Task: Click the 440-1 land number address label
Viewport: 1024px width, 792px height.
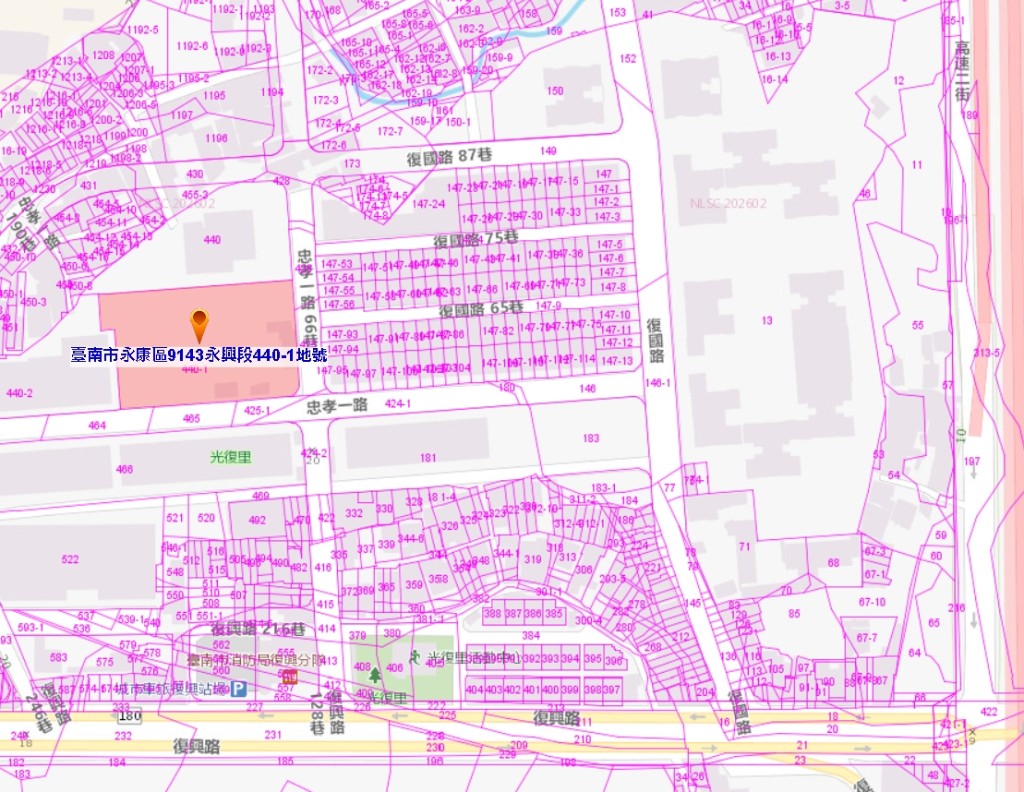Action: pos(199,354)
